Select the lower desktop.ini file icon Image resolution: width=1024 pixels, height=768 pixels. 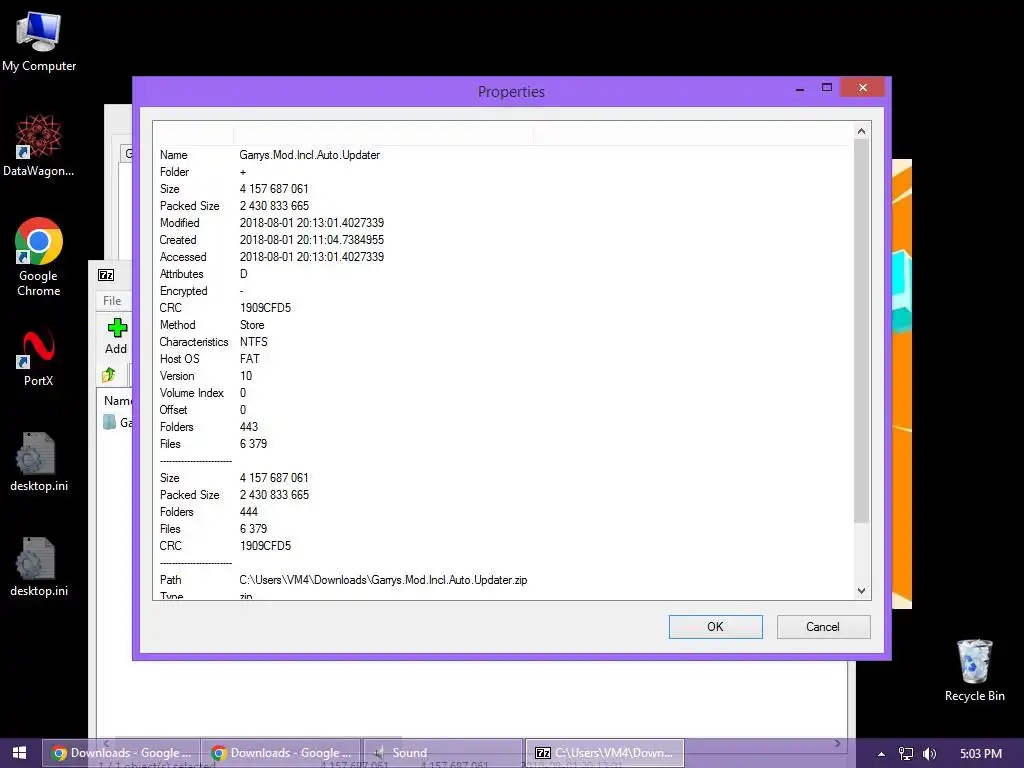click(x=39, y=566)
